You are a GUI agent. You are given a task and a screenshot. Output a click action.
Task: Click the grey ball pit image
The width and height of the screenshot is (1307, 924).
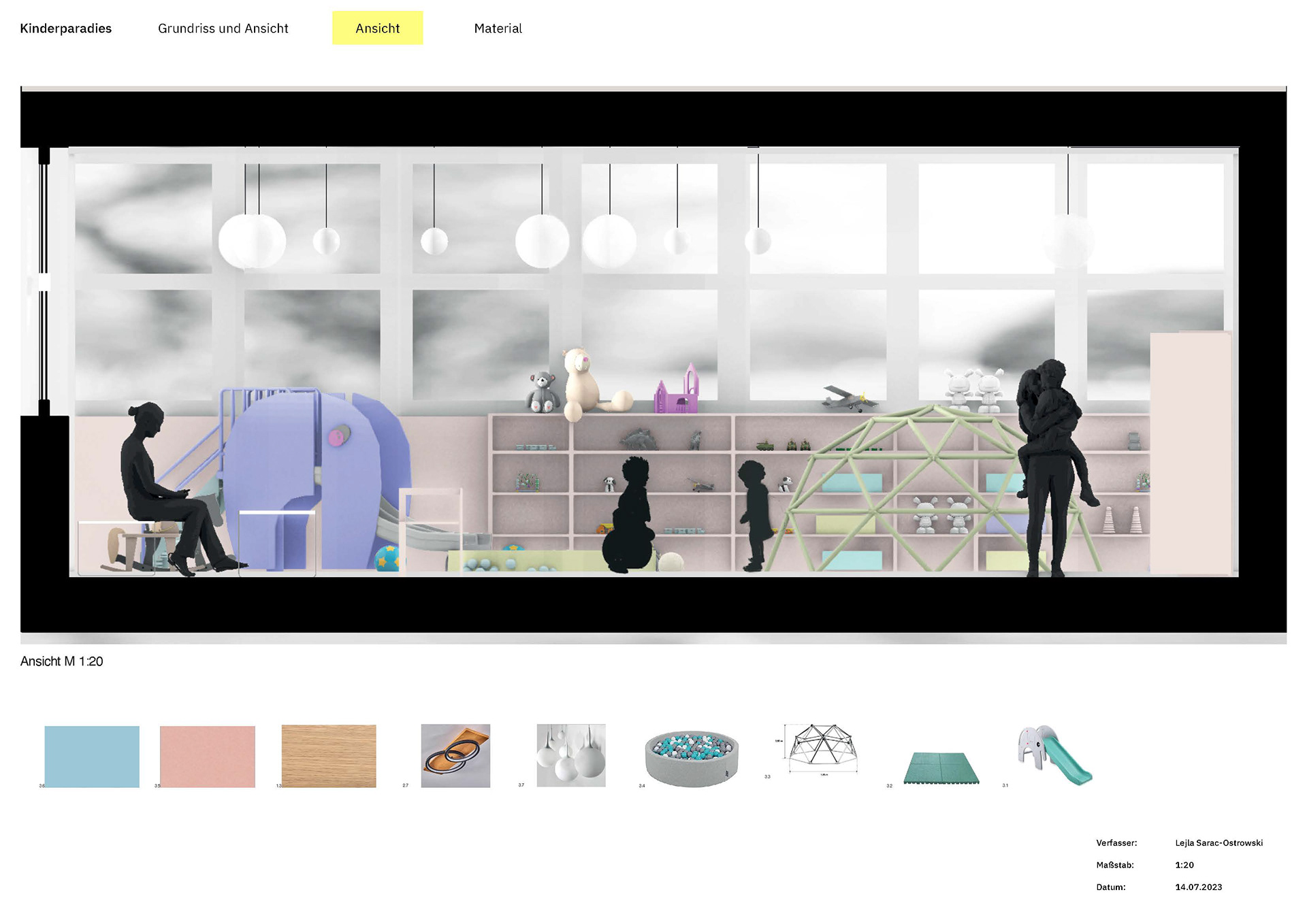click(x=692, y=759)
